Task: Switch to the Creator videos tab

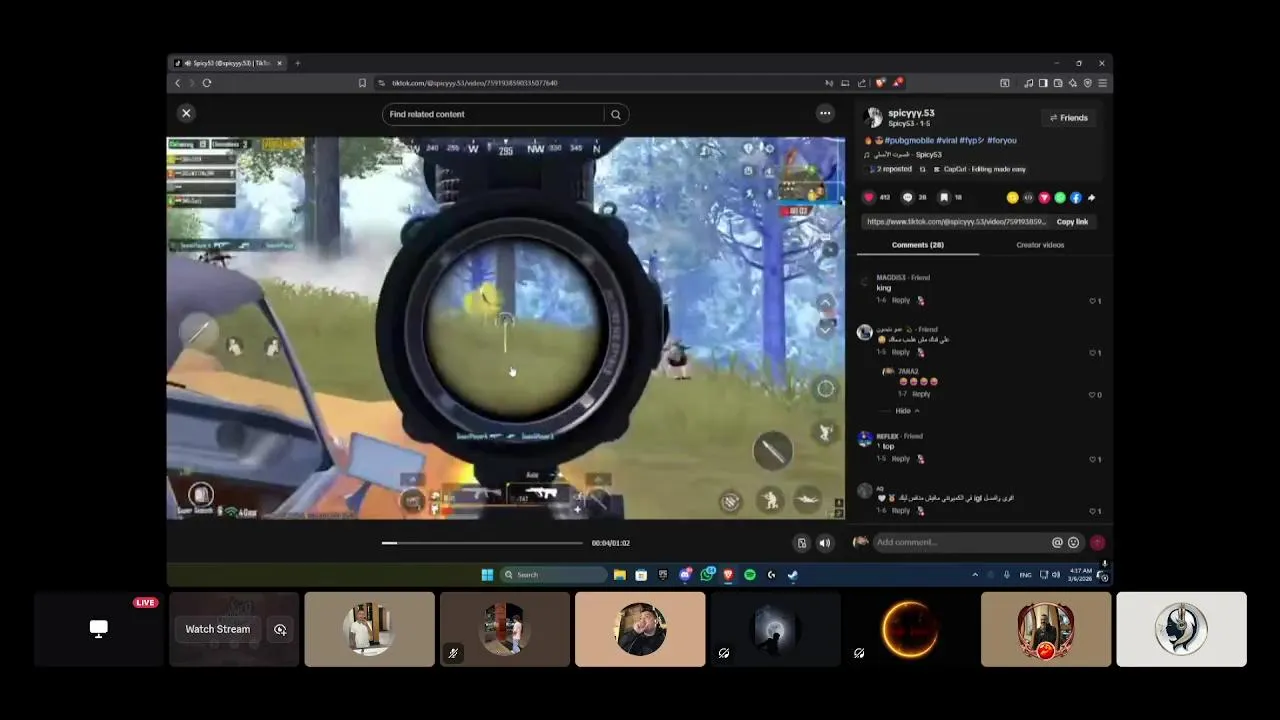Action: point(1040,245)
